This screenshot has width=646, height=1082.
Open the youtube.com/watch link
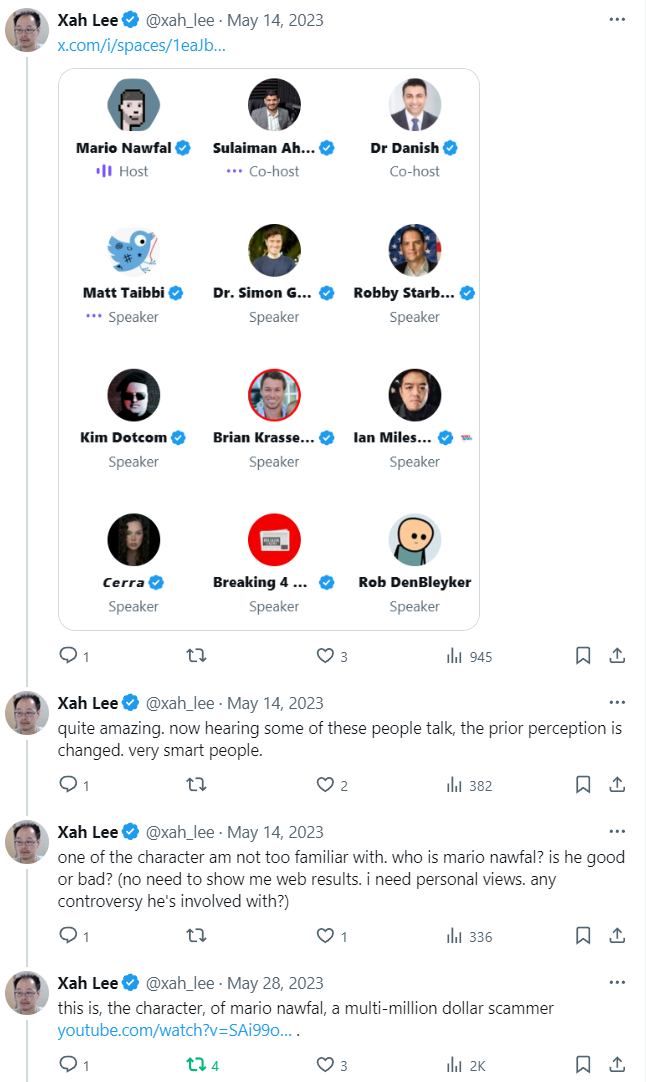[174, 1030]
